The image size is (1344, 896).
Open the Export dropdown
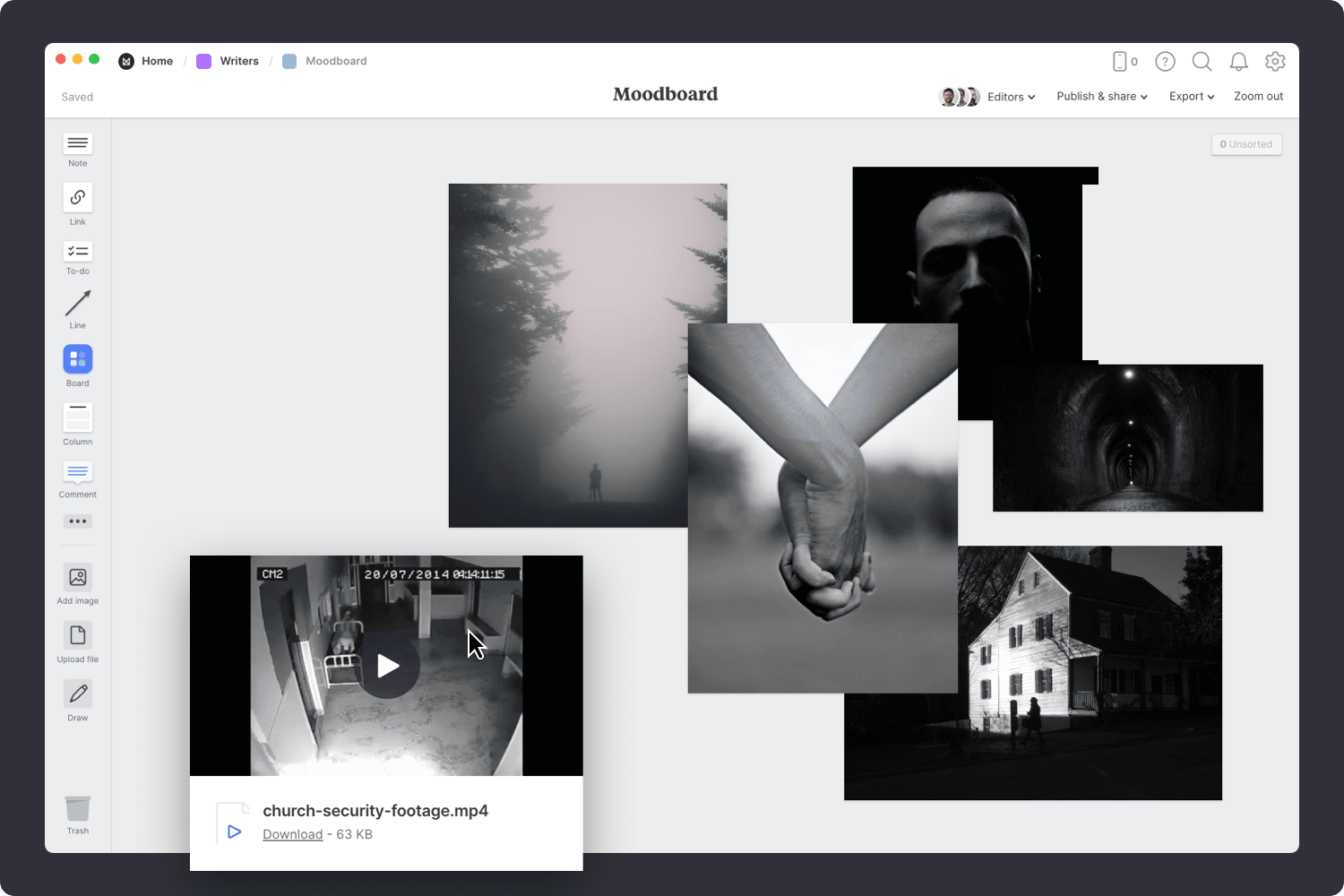coord(1191,96)
